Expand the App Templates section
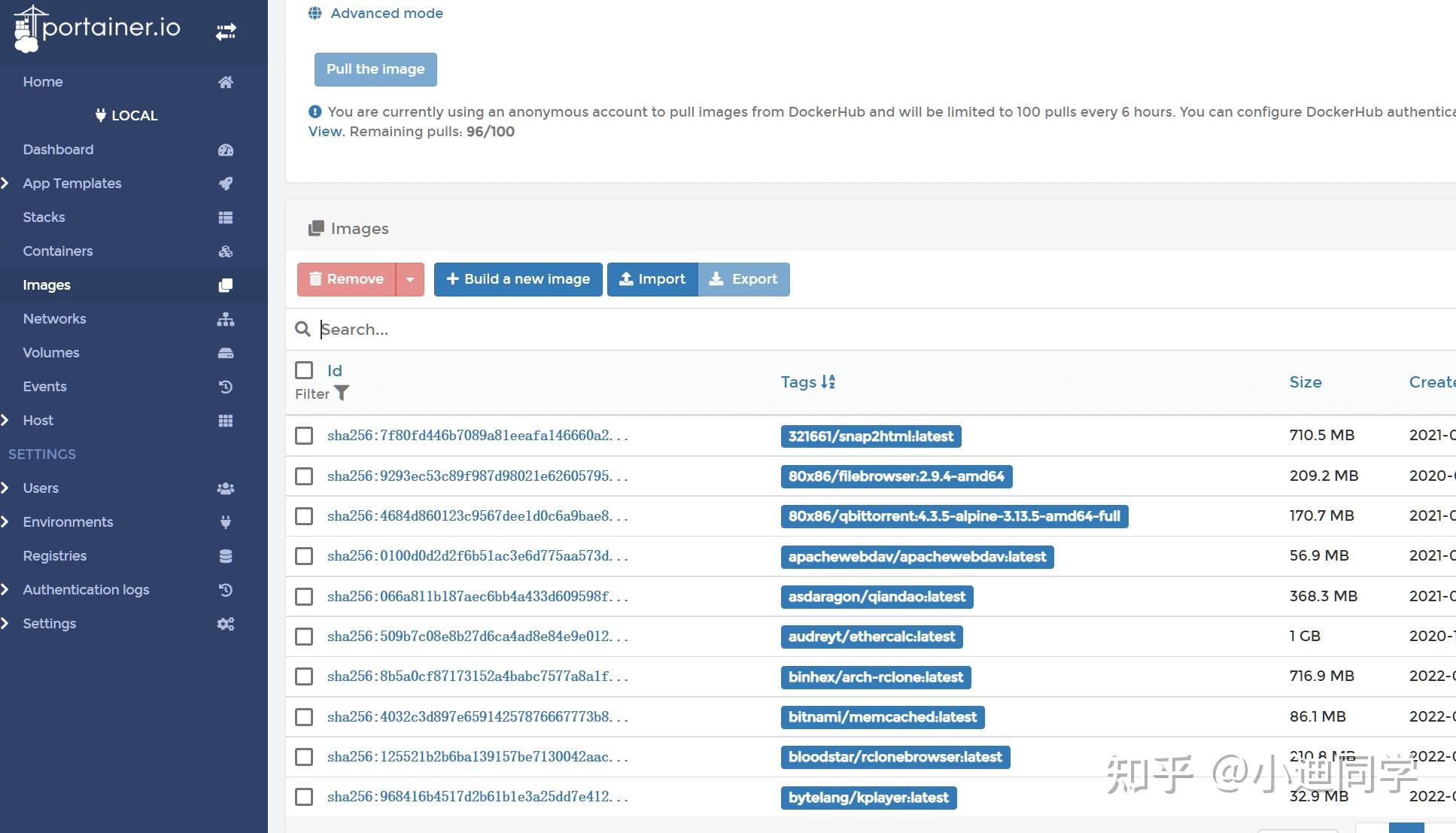Image resolution: width=1456 pixels, height=833 pixels. 6,183
